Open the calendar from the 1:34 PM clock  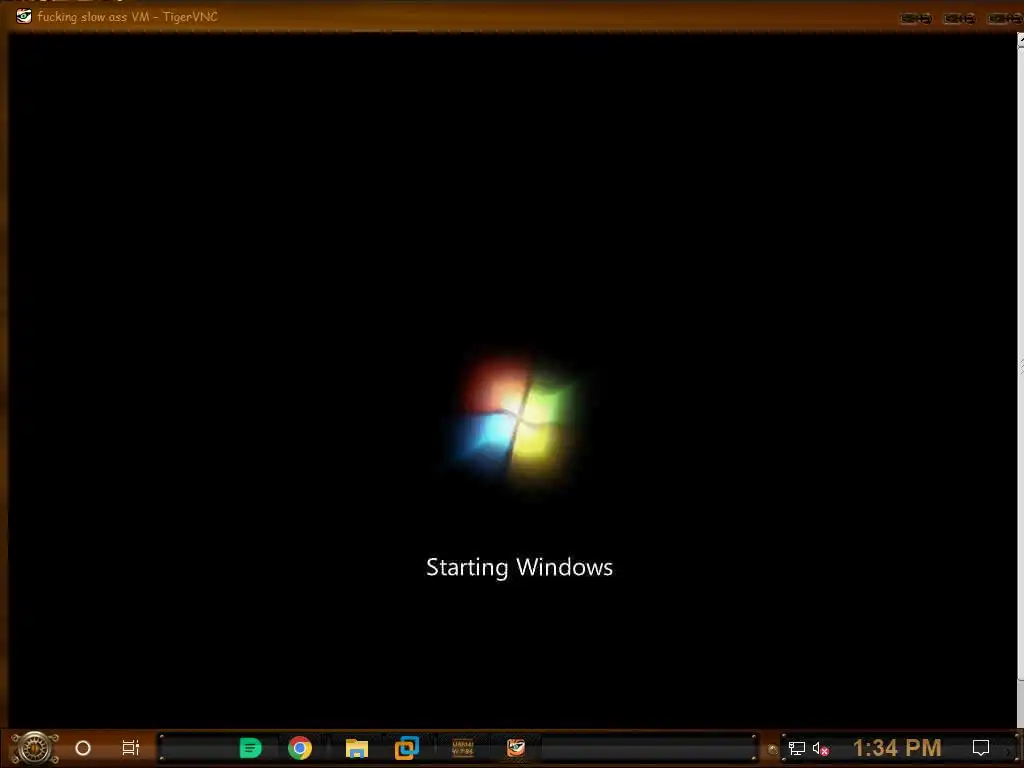pyautogui.click(x=897, y=748)
